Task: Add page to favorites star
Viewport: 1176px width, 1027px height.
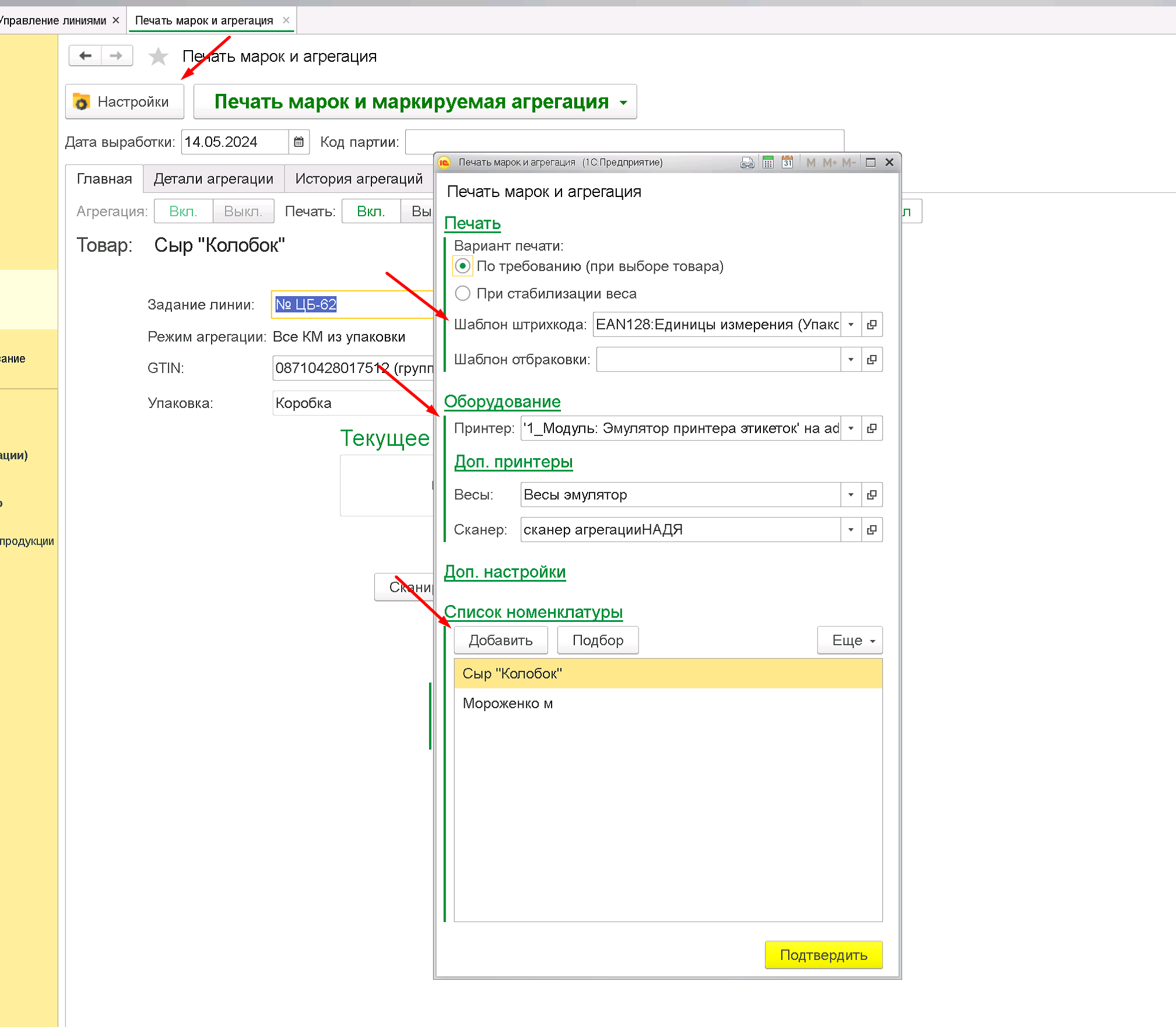Action: coord(158,57)
